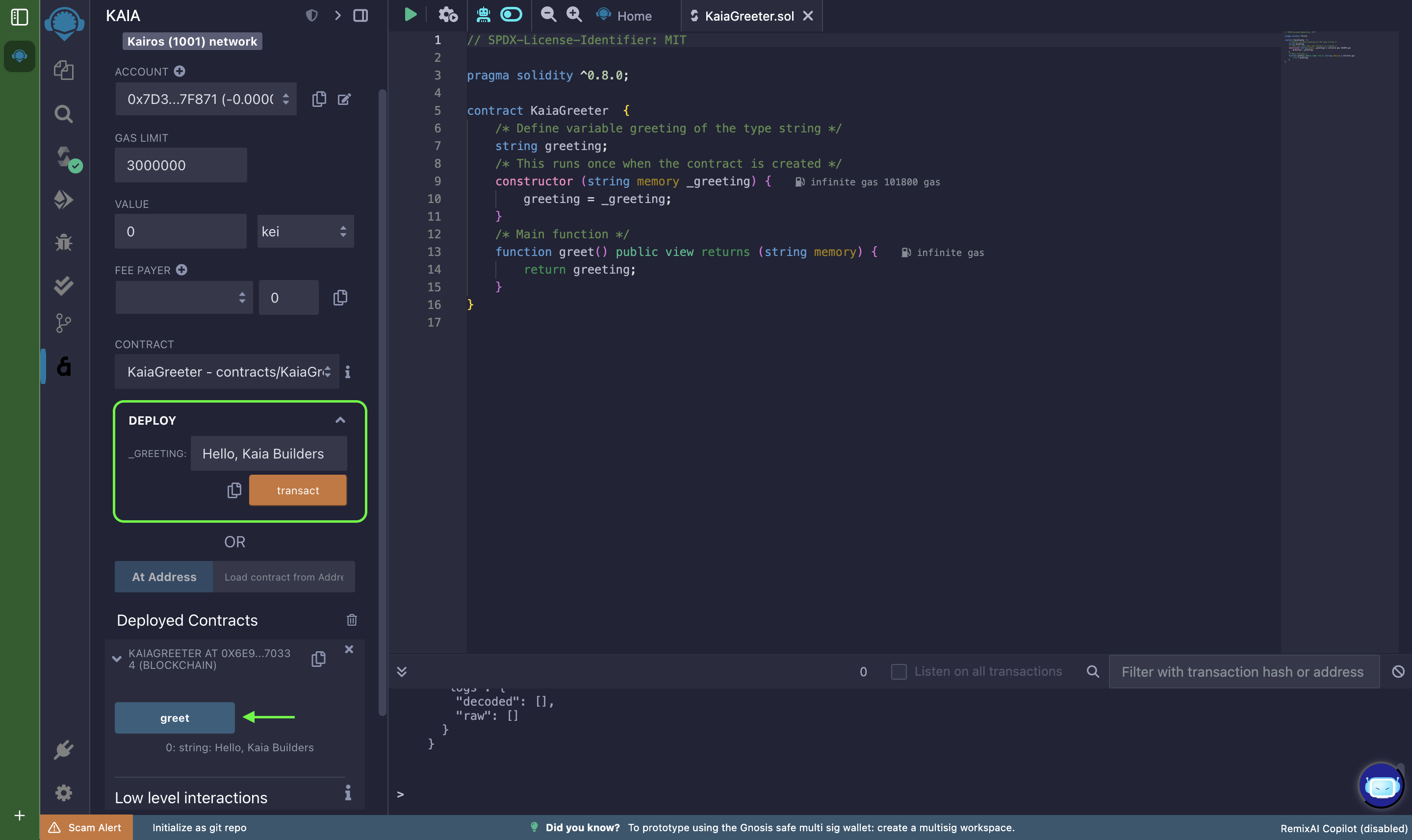Click the VALUE amount input field
The width and height of the screenshot is (1412, 840).
point(180,231)
